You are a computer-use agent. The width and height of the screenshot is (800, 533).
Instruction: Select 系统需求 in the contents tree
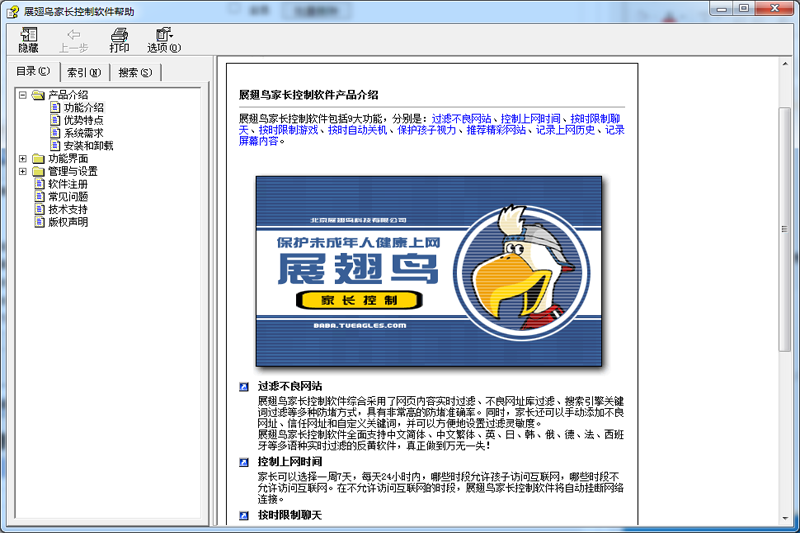pyautogui.click(x=84, y=133)
